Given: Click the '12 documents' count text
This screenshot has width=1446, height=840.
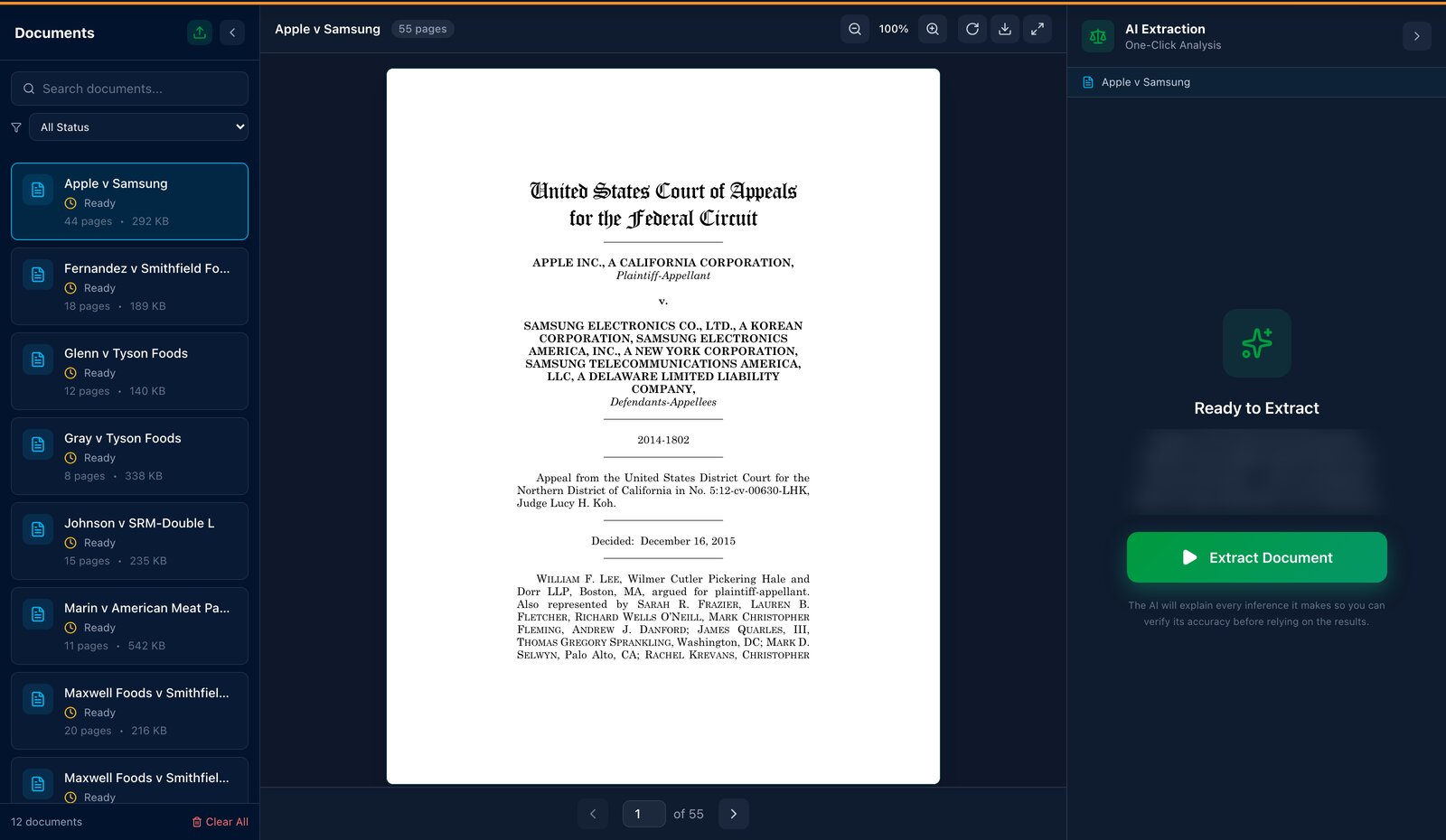Looking at the screenshot, I should click(x=46, y=822).
